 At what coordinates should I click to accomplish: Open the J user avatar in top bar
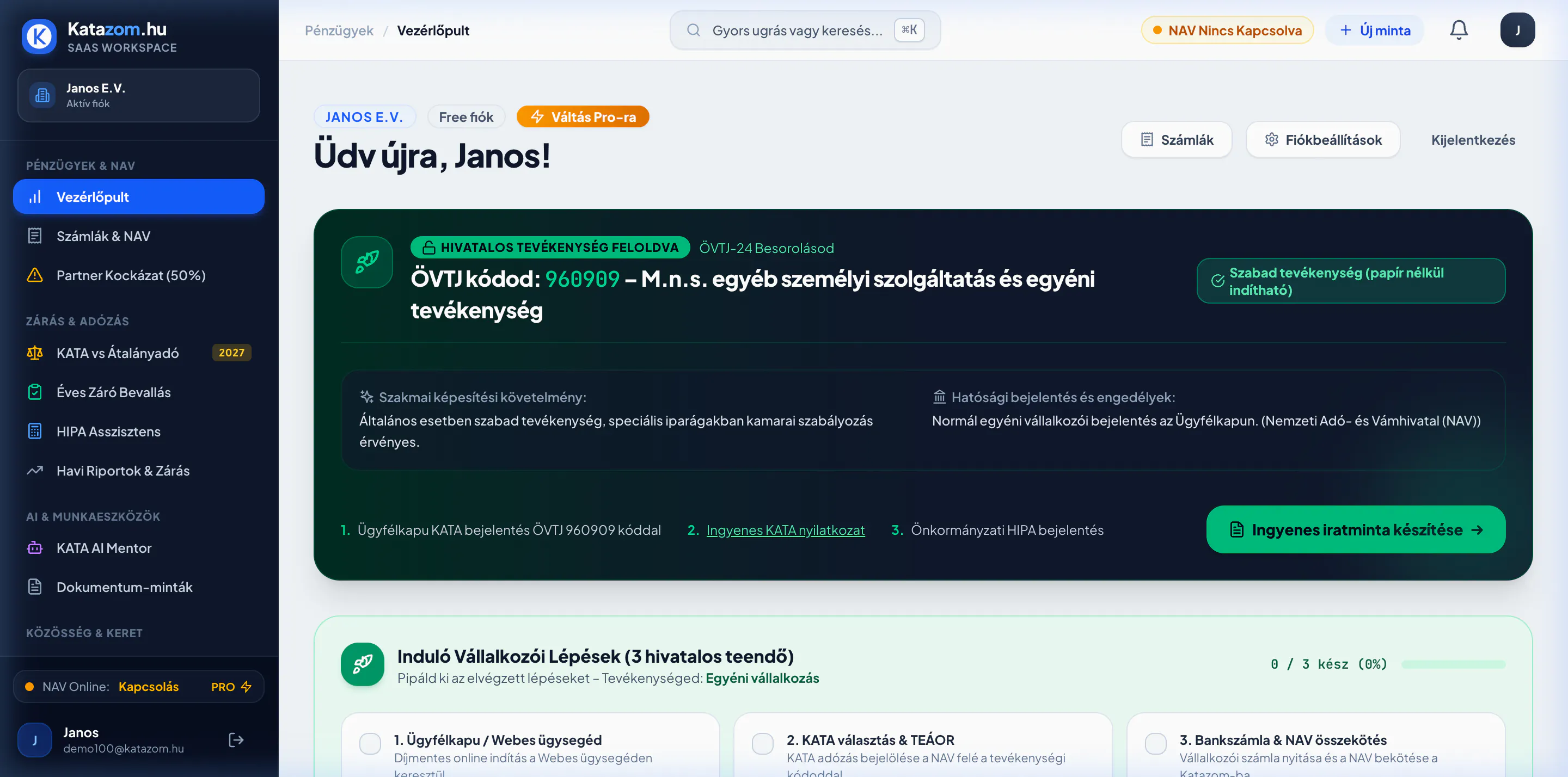click(1517, 30)
